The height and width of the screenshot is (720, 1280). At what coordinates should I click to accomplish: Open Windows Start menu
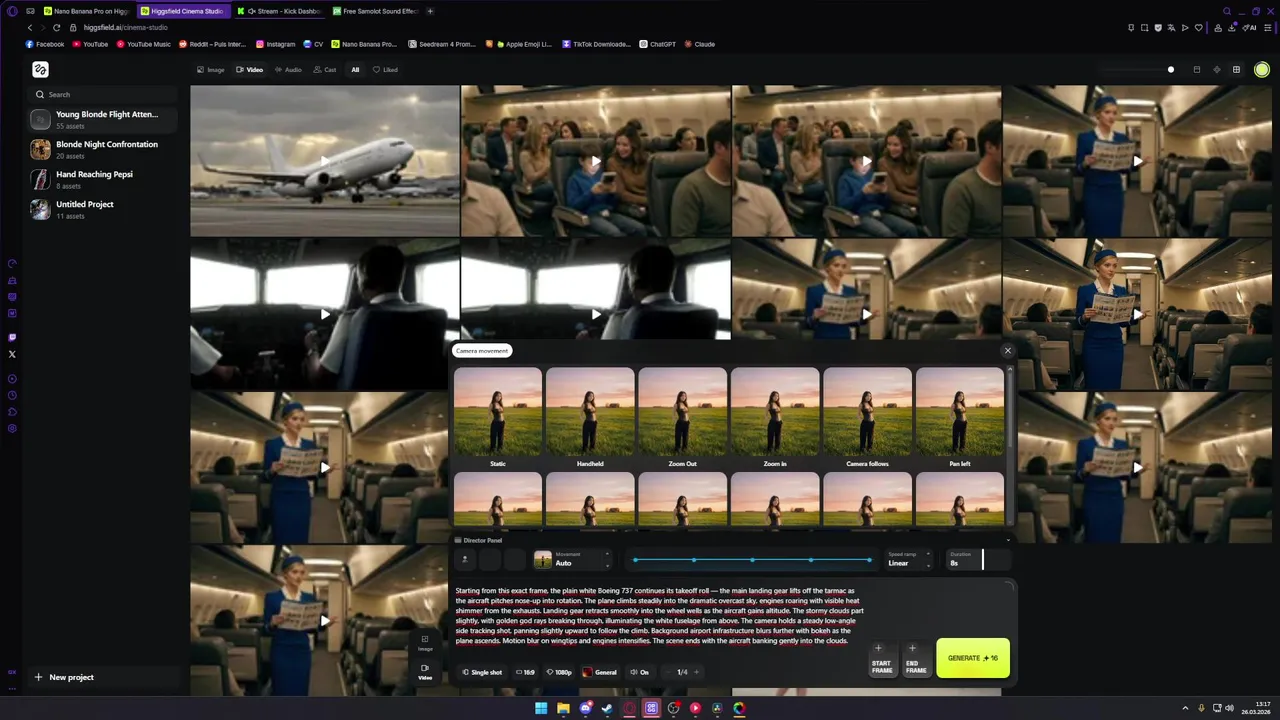pyautogui.click(x=541, y=708)
